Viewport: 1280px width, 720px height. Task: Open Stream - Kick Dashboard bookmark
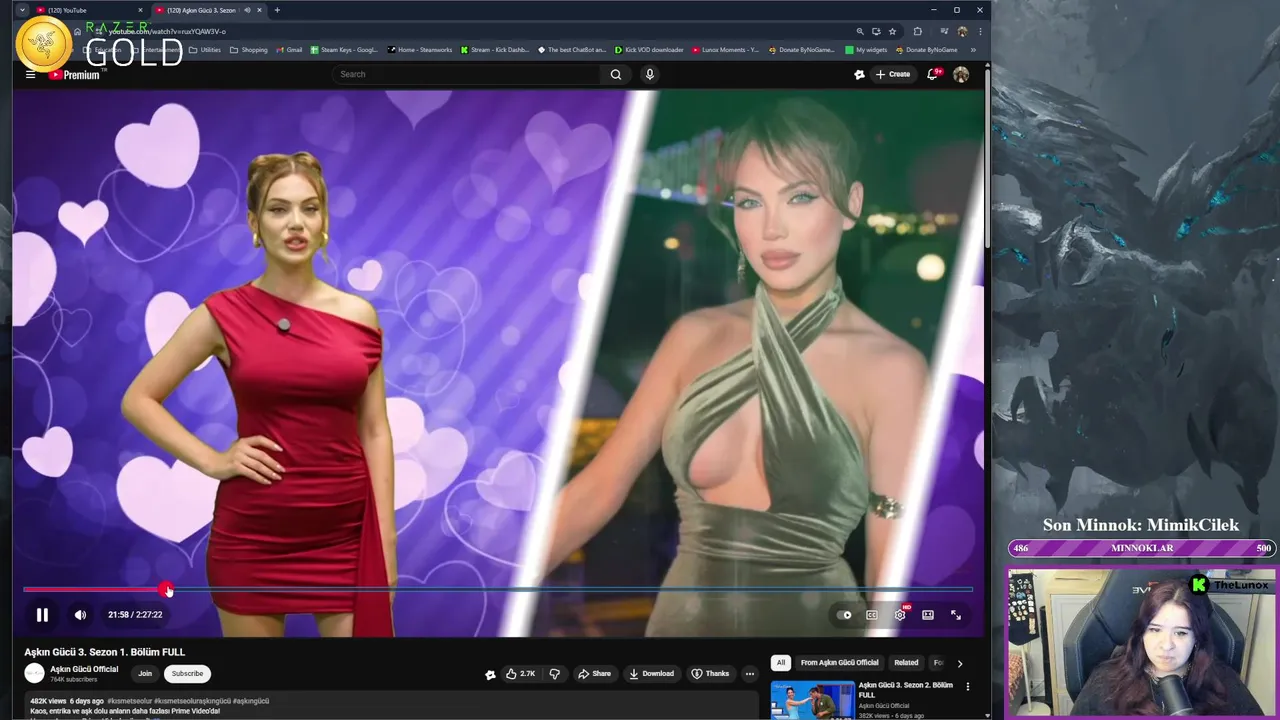495,50
